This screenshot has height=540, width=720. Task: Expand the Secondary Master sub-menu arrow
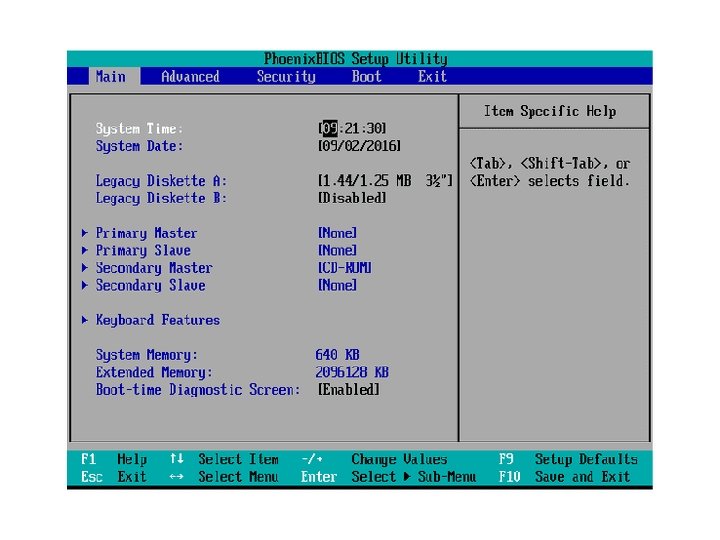click(84, 268)
